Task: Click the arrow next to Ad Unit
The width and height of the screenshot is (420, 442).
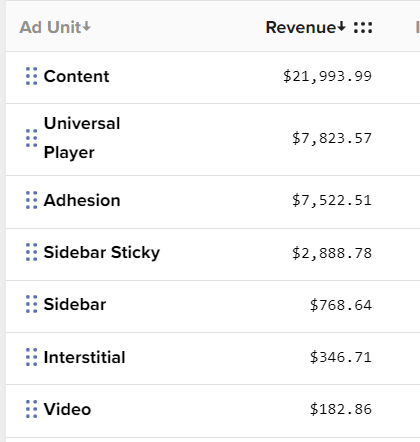Action: coord(86,27)
